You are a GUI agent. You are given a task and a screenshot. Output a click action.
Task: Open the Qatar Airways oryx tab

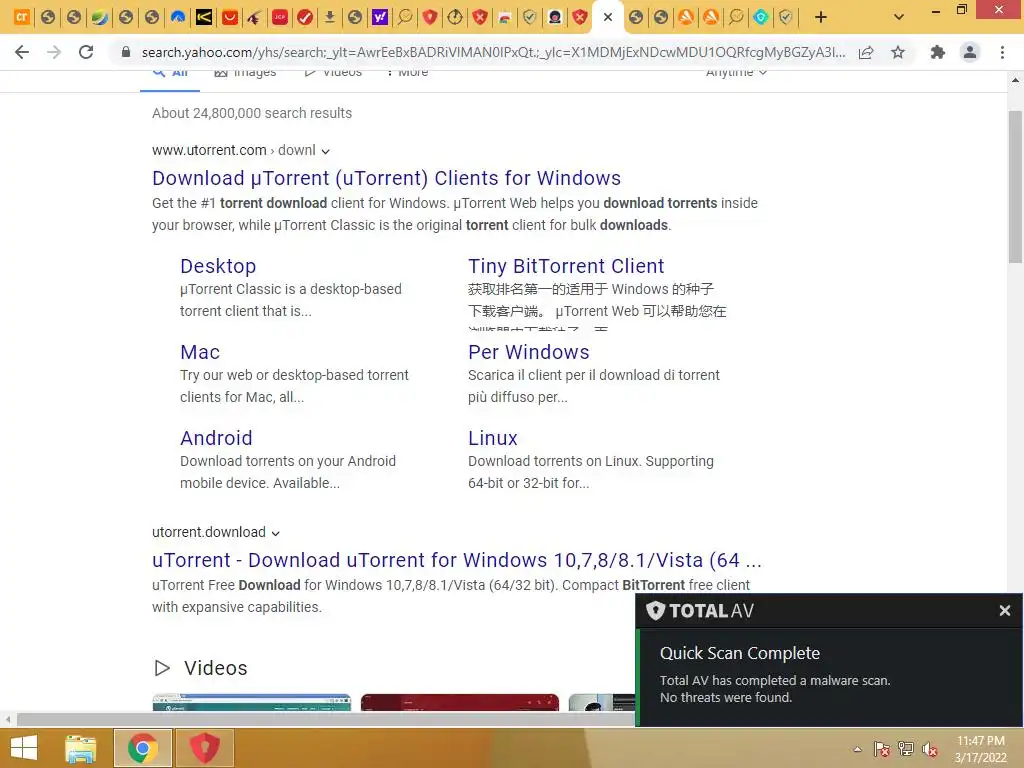click(254, 17)
